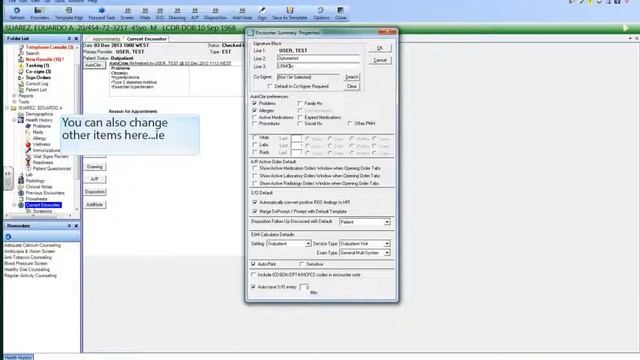Open the Drawing toolbar item
Image resolution: width=640 pixels, height=360 pixels.
pyautogui.click(x=177, y=13)
